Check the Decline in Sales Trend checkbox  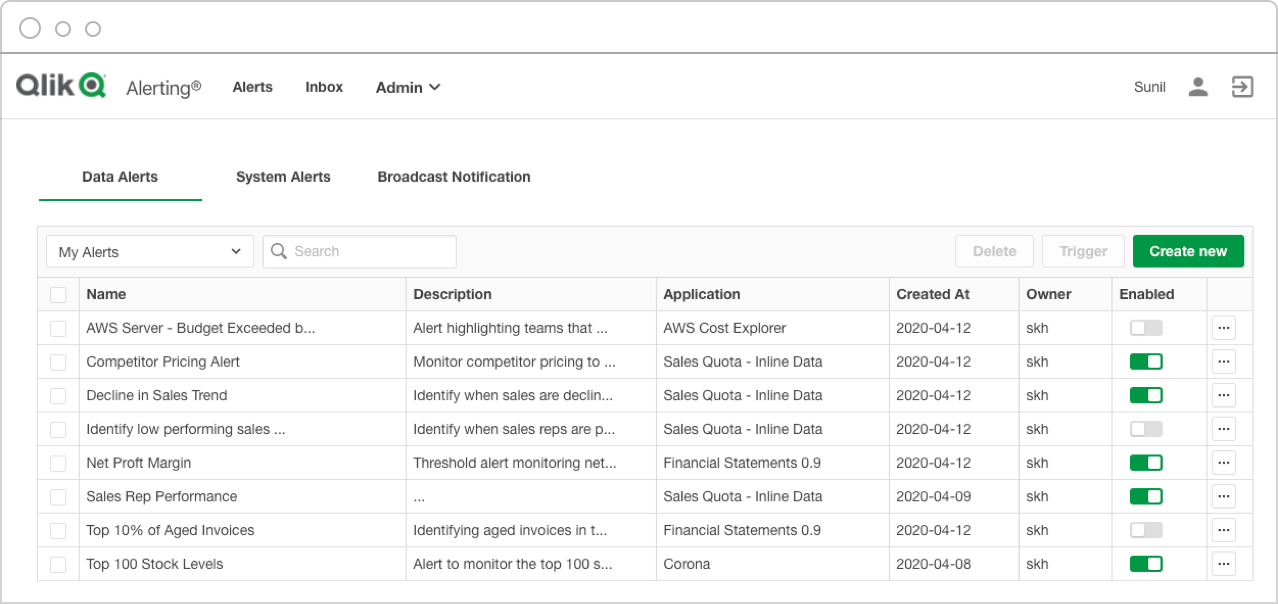[58, 395]
